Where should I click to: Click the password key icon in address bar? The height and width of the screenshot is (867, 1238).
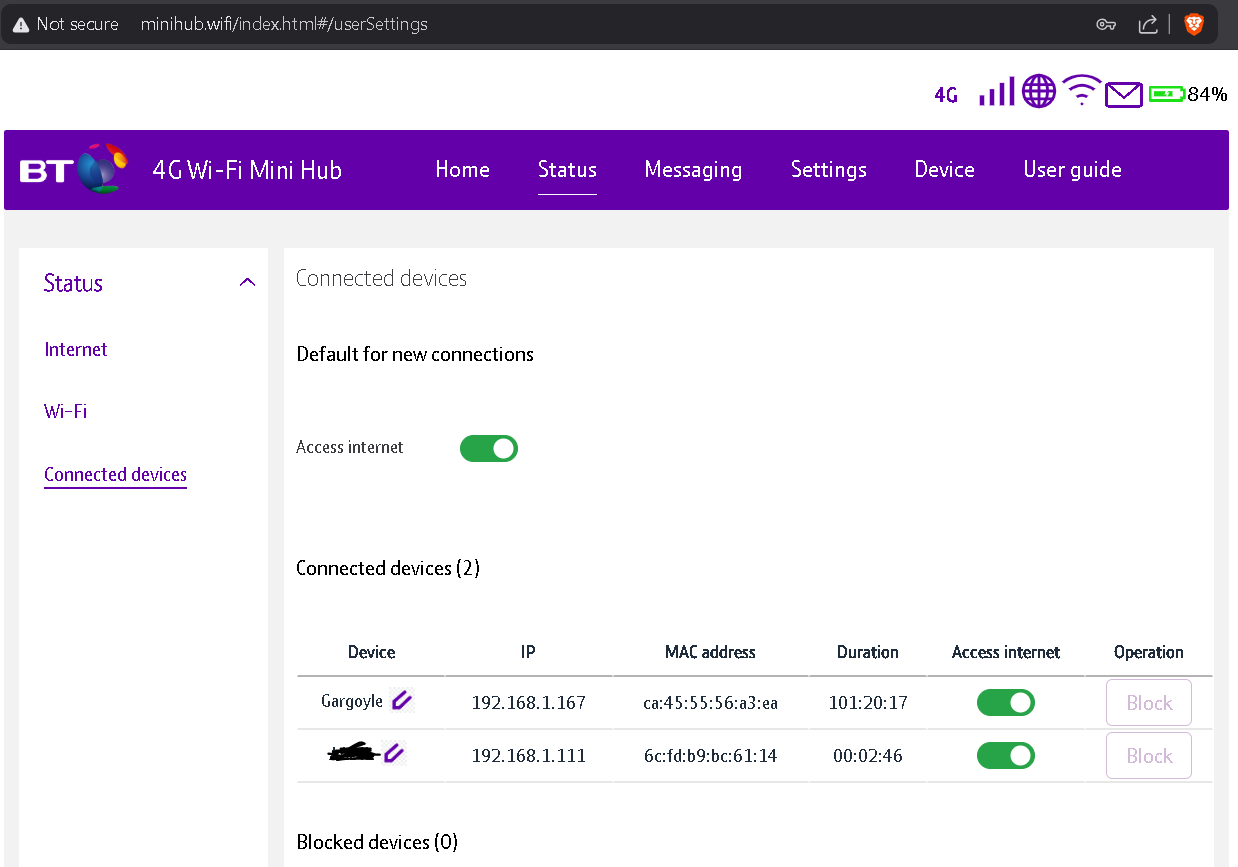click(1106, 25)
